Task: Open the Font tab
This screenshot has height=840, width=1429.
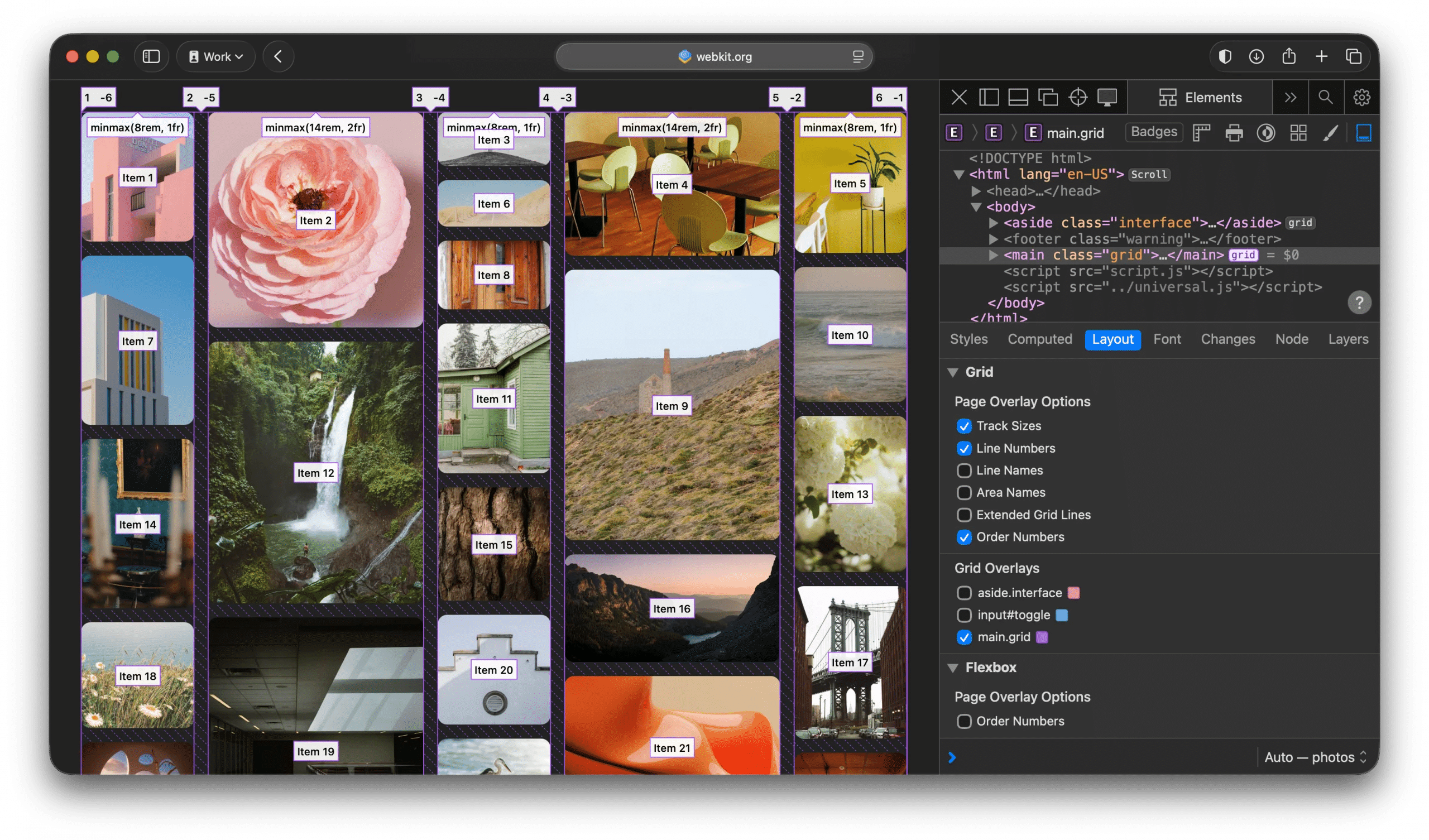Action: [x=1167, y=339]
